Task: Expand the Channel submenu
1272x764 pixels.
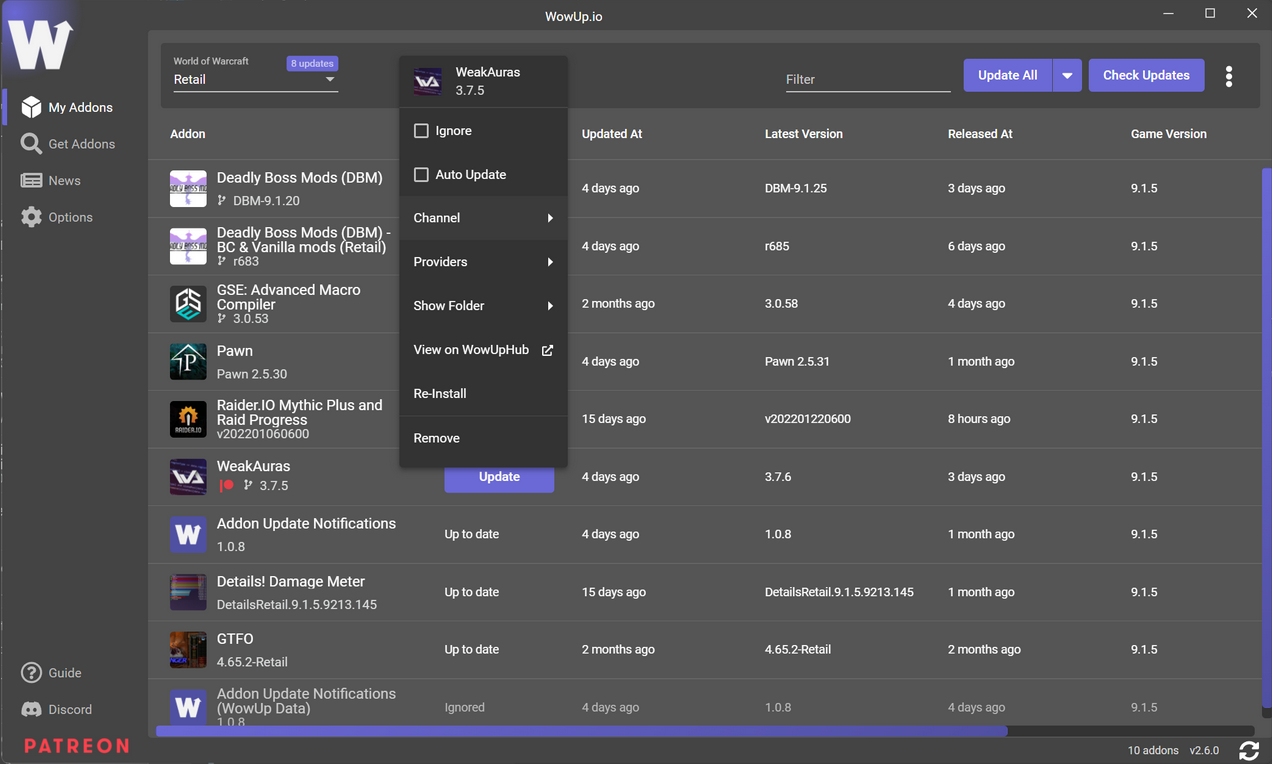Action: point(483,218)
